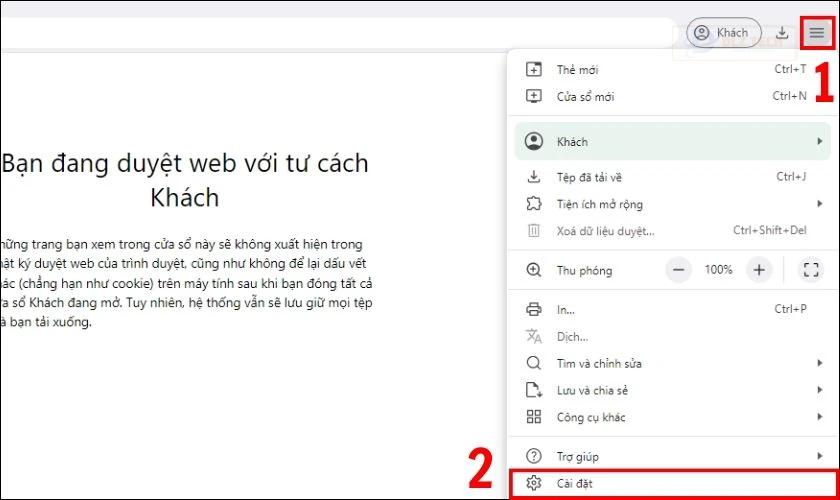This screenshot has height=500, width=840.
Task: Expand the Khách submenu arrow
Action: (x=820, y=141)
